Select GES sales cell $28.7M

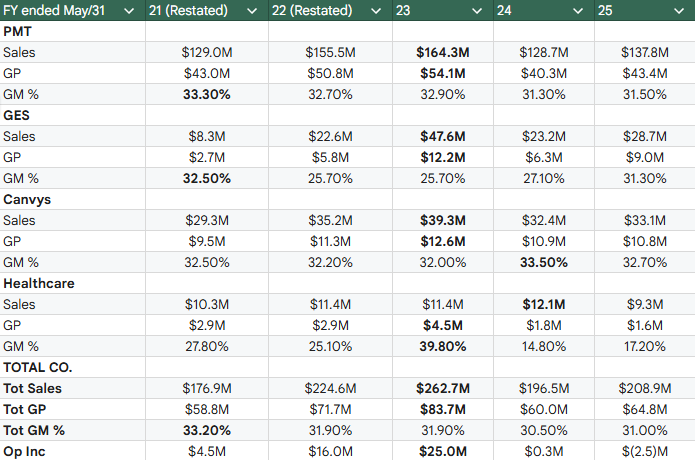point(645,136)
